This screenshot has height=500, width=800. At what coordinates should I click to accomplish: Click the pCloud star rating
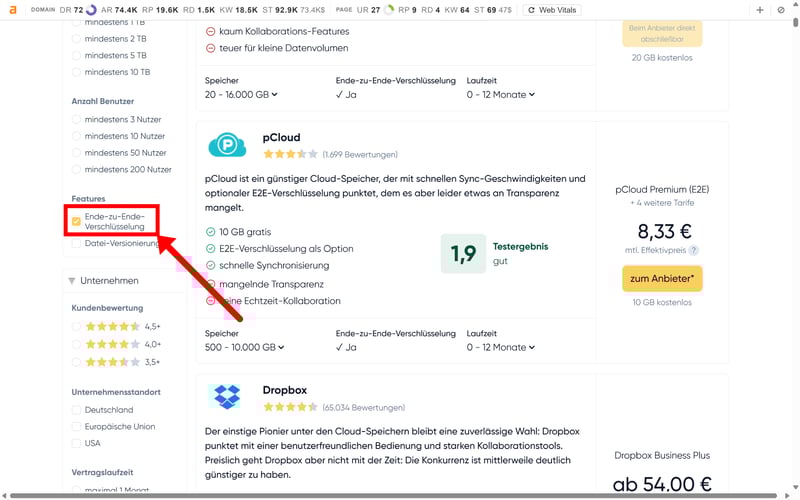(x=290, y=155)
